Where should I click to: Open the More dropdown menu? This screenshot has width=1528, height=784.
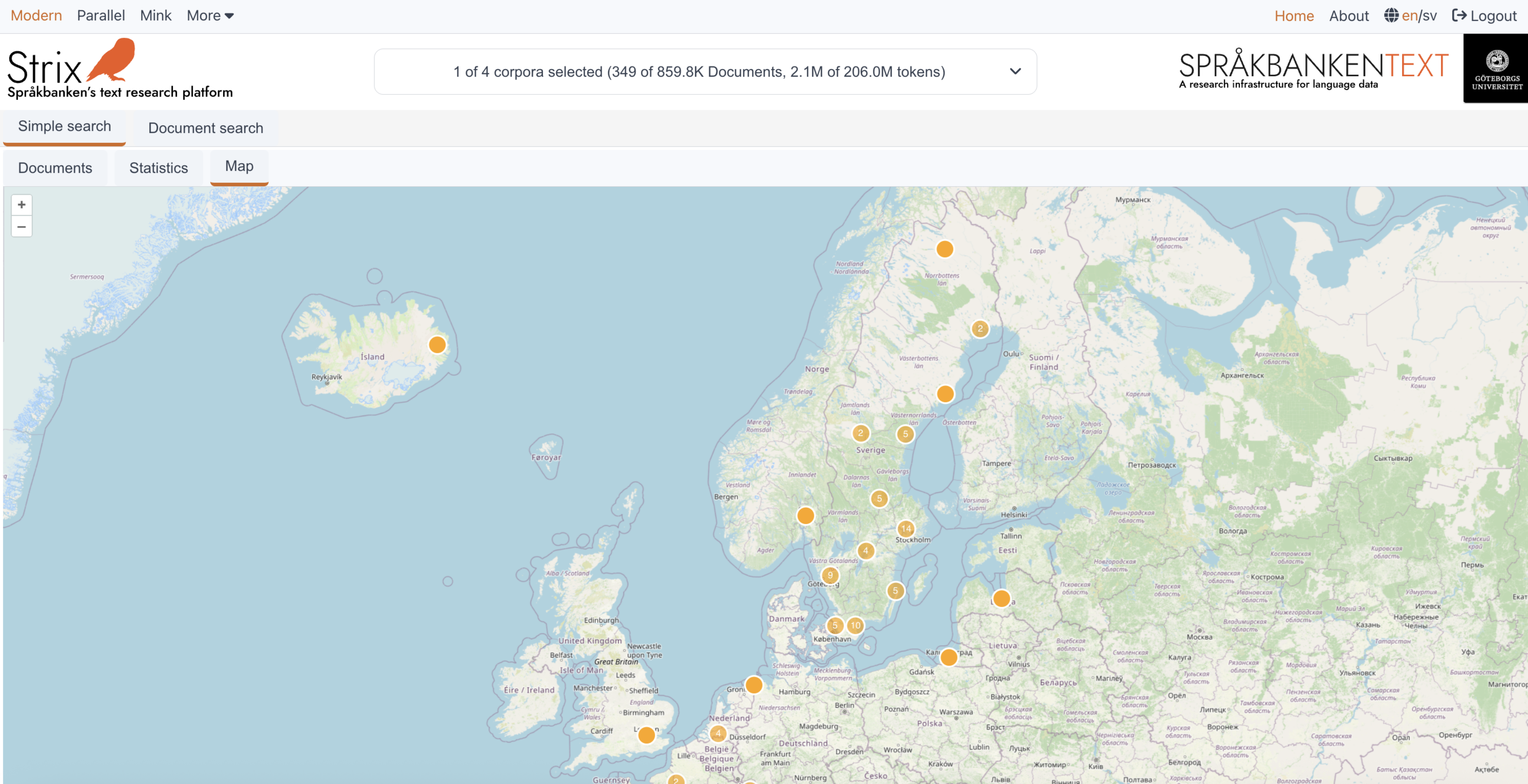coord(210,15)
